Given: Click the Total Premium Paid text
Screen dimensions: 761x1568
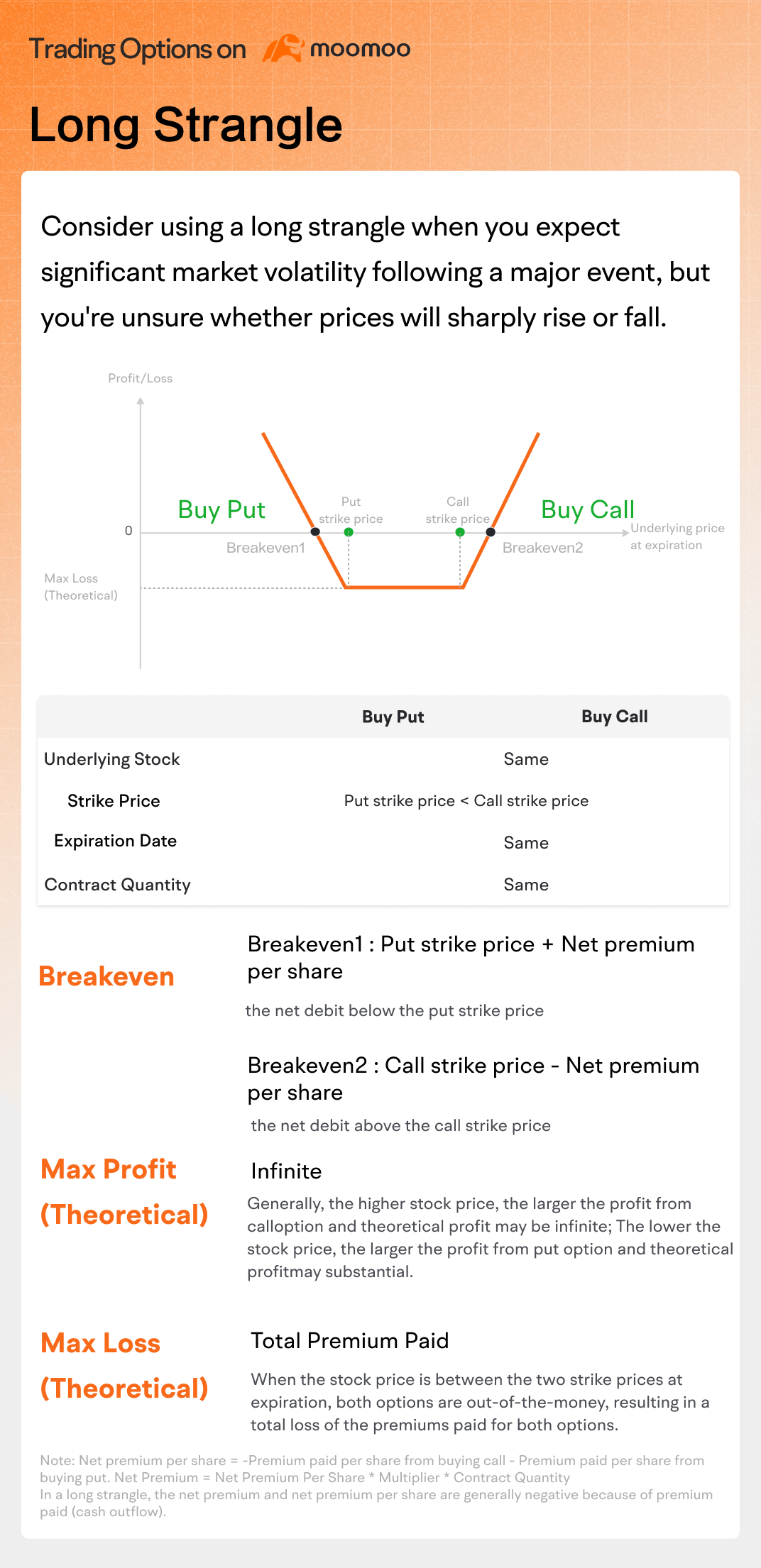Looking at the screenshot, I should pos(350,1340).
